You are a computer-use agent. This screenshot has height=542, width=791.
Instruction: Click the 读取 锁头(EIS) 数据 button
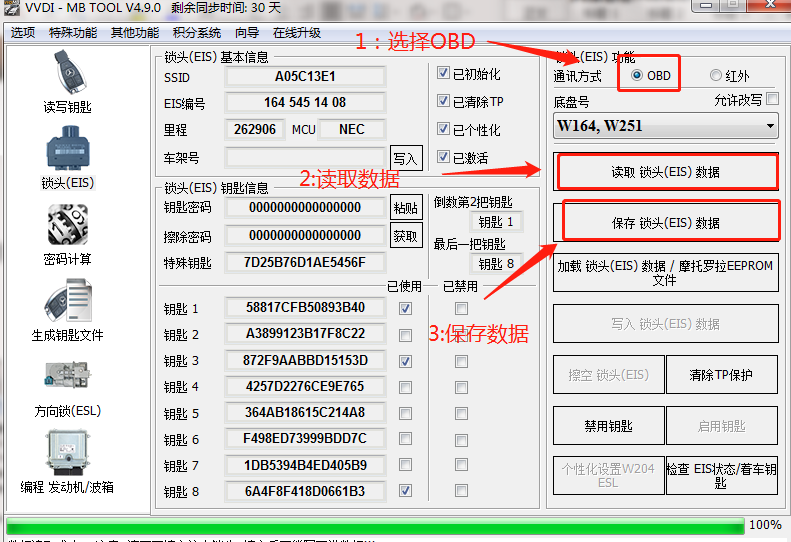(x=666, y=172)
